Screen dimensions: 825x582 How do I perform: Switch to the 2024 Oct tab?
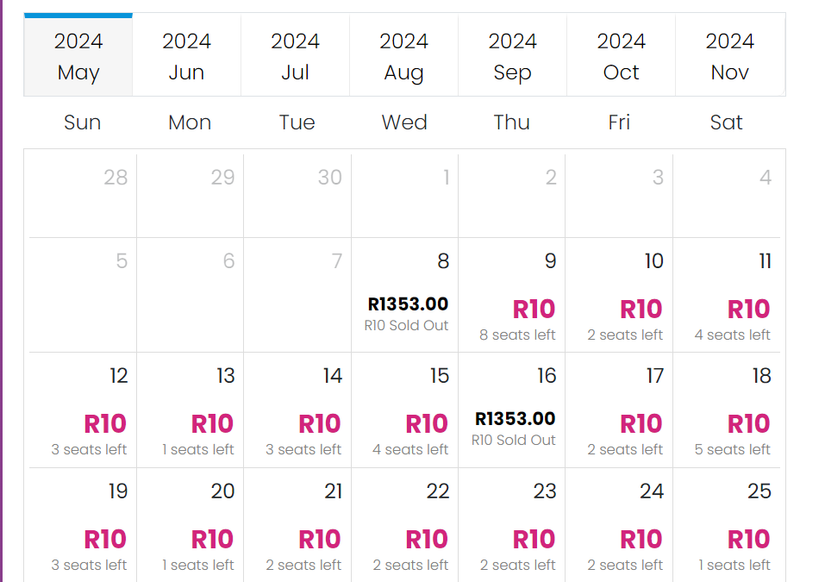tap(620, 56)
